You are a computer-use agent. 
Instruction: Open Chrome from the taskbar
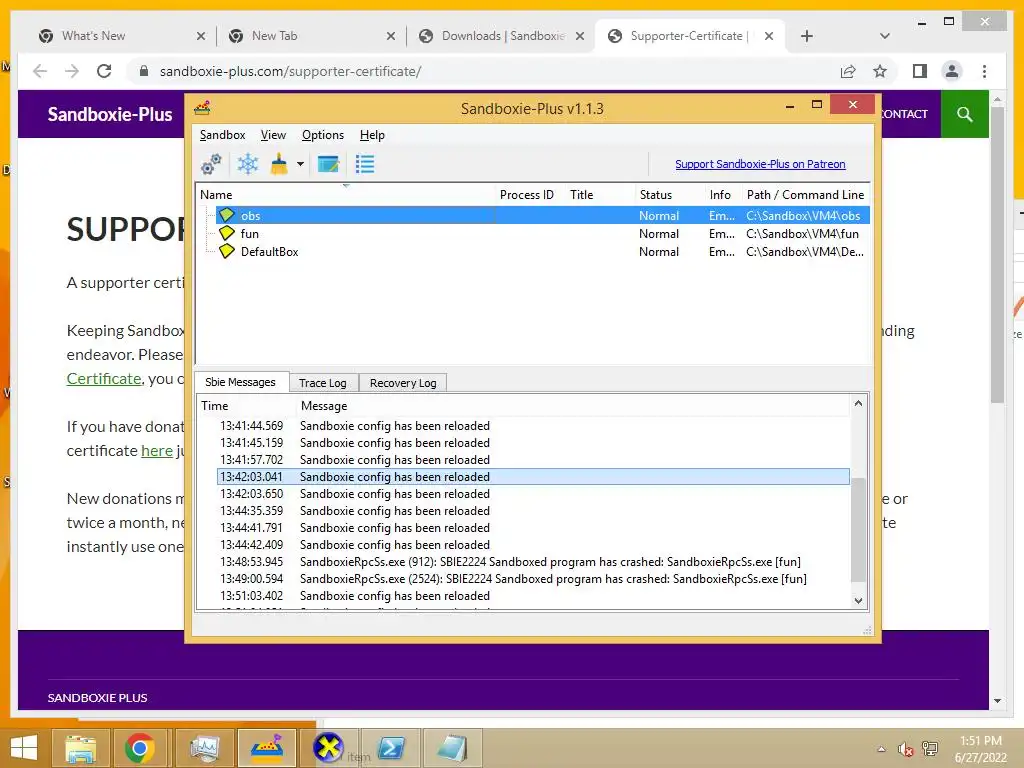pos(139,748)
